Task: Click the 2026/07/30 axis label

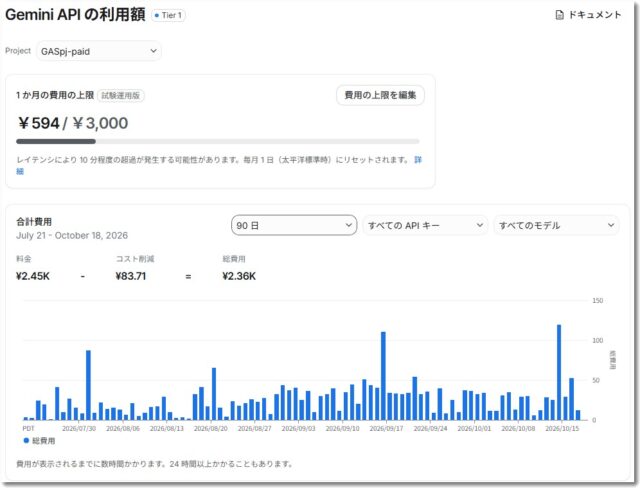Action: (79, 428)
